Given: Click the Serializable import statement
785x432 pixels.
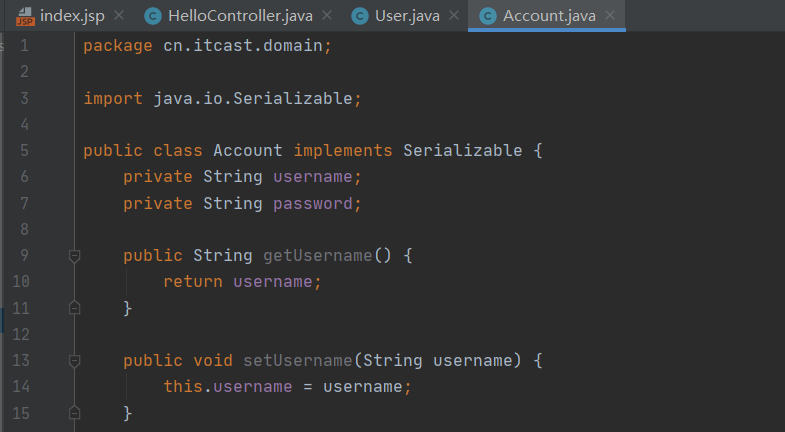Looking at the screenshot, I should [x=222, y=99].
